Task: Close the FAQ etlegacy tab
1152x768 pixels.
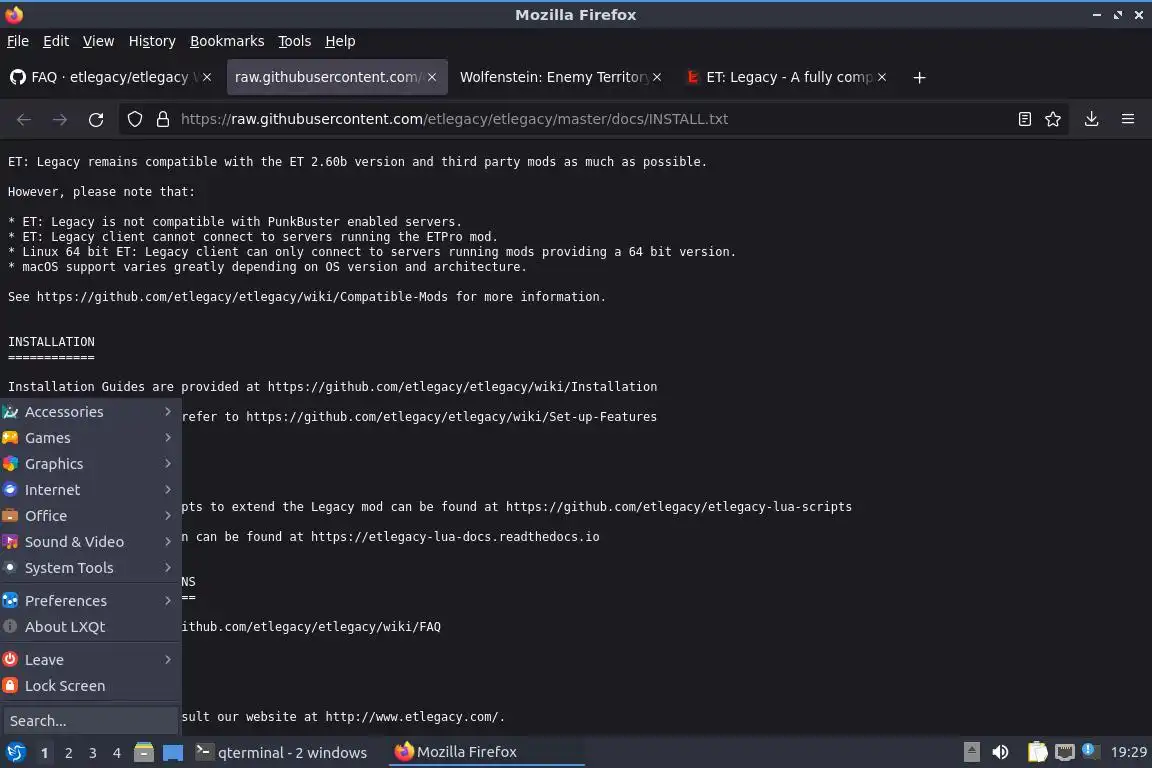Action: (x=207, y=77)
